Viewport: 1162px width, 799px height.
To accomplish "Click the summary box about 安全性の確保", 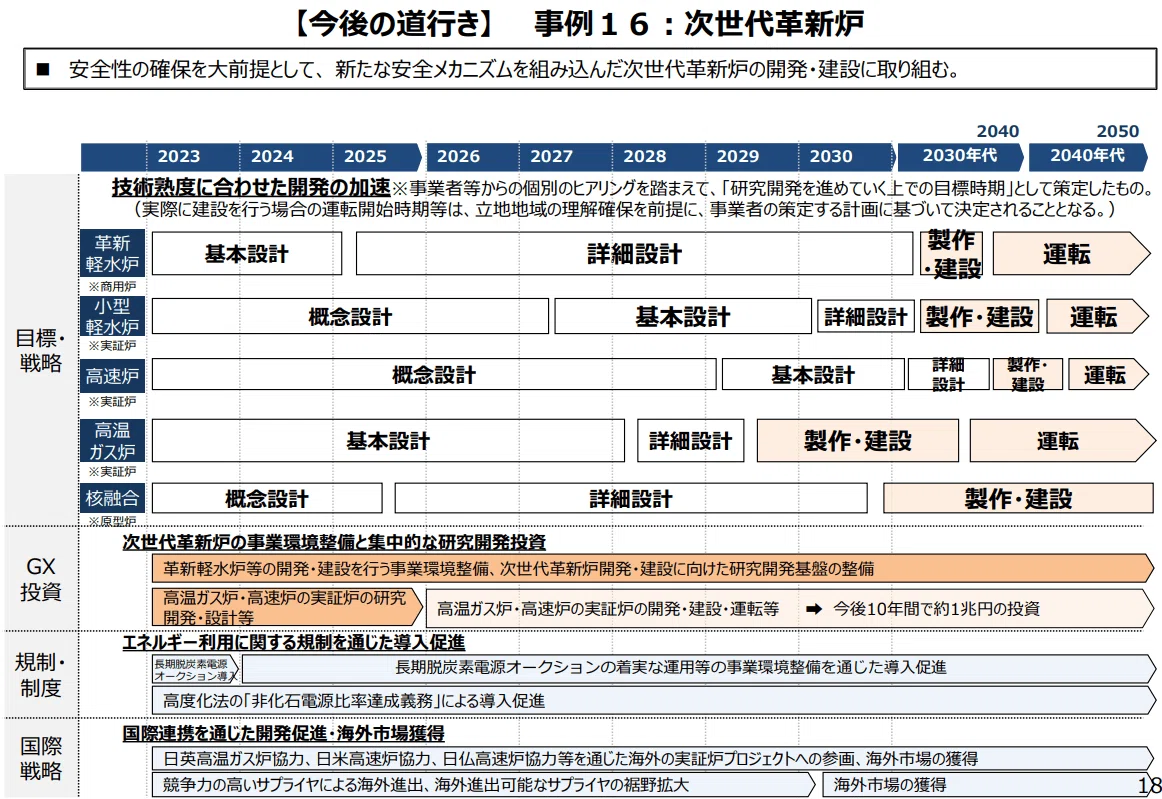I will pos(590,69).
